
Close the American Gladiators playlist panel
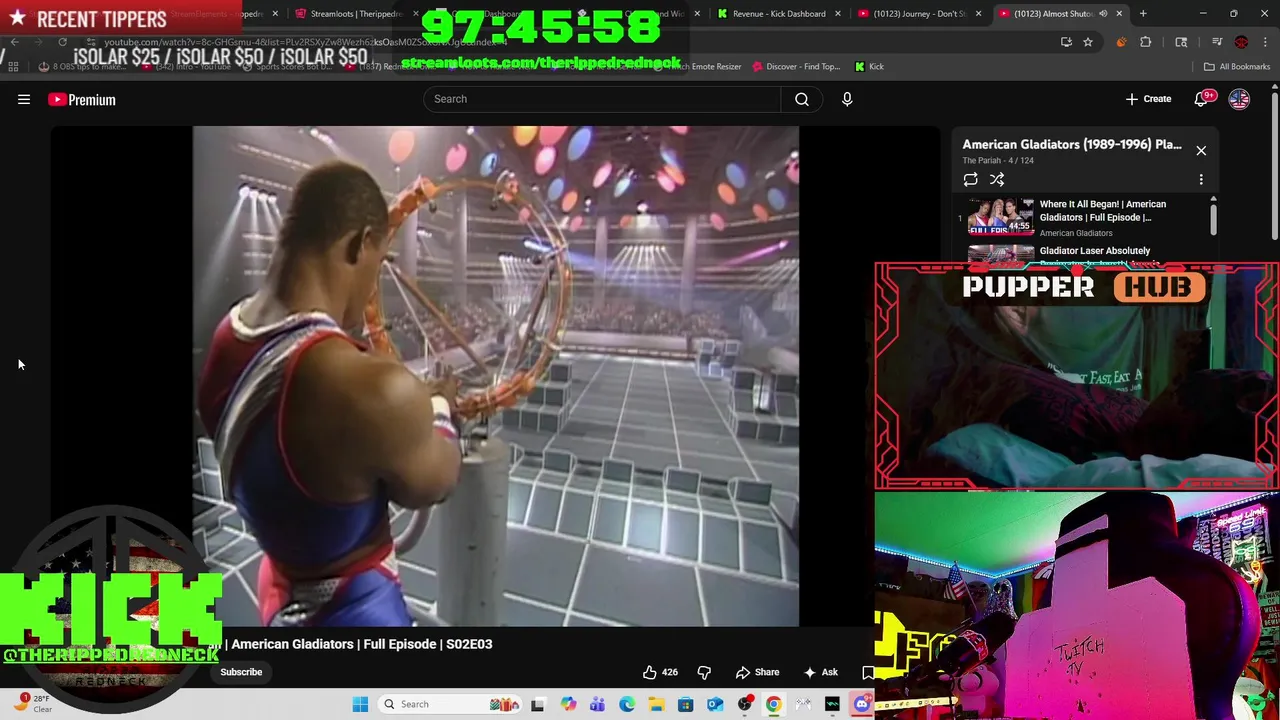(1201, 150)
